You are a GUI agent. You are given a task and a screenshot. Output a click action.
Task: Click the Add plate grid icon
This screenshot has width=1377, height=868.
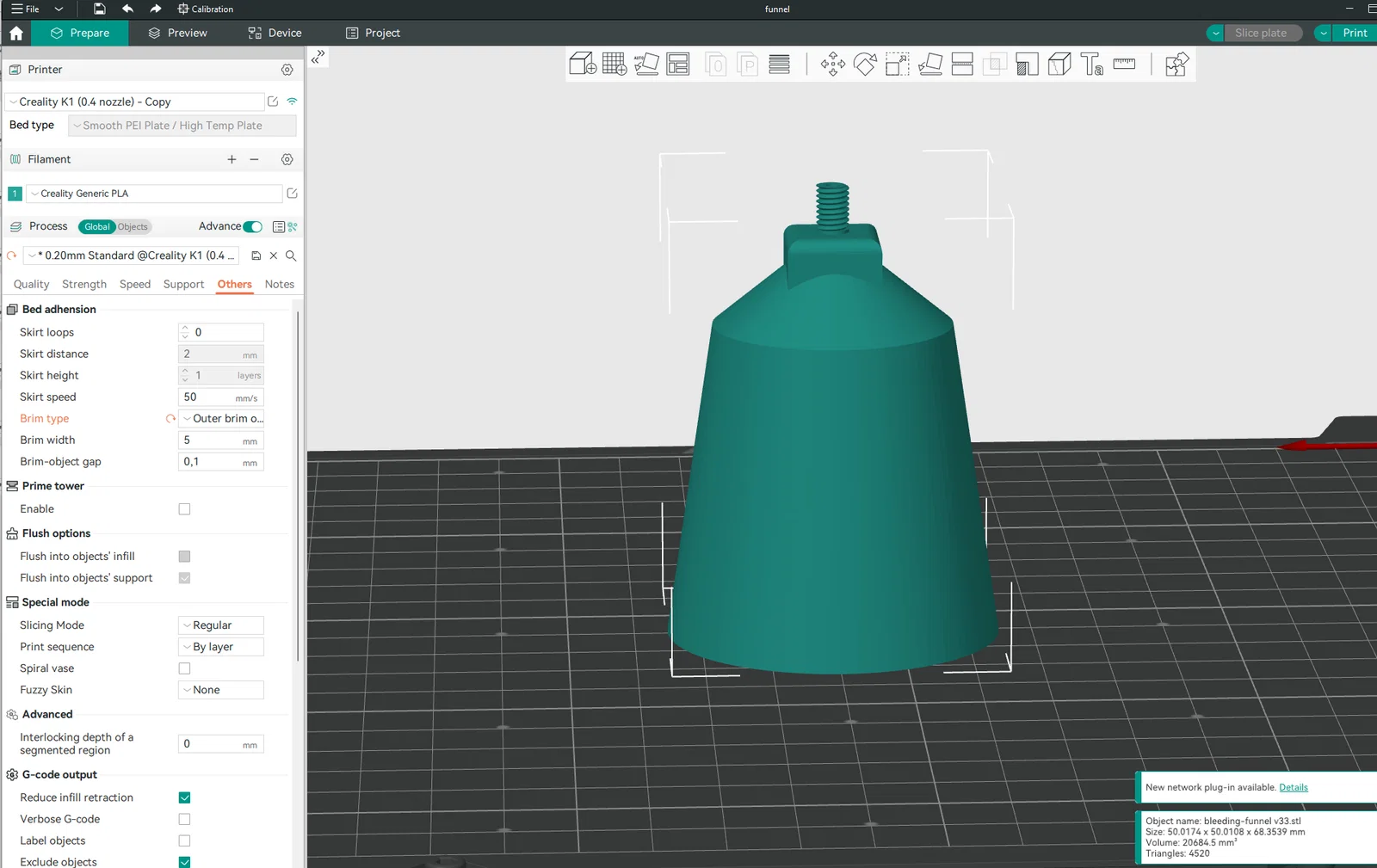pos(614,64)
